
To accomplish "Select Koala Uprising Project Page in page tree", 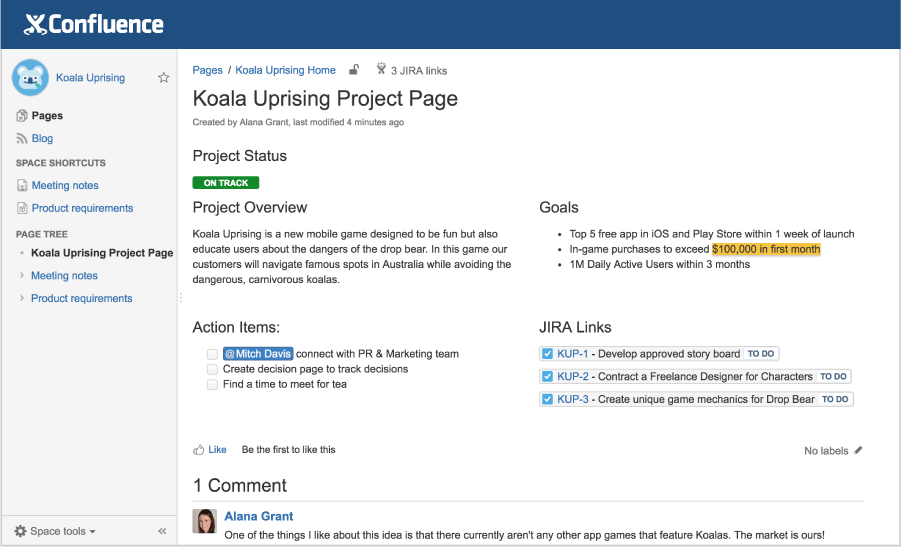I will [x=102, y=253].
